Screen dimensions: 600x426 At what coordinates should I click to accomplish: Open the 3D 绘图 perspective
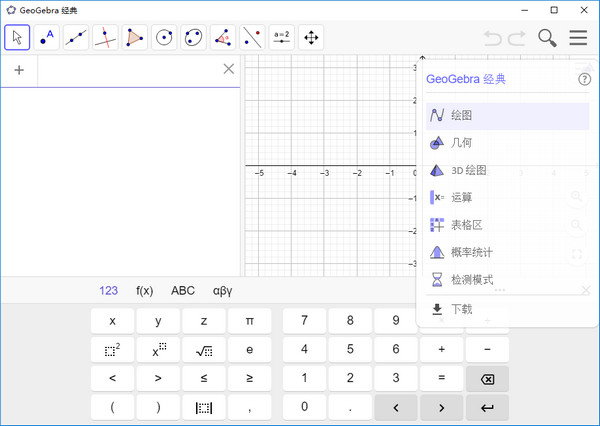click(x=467, y=170)
